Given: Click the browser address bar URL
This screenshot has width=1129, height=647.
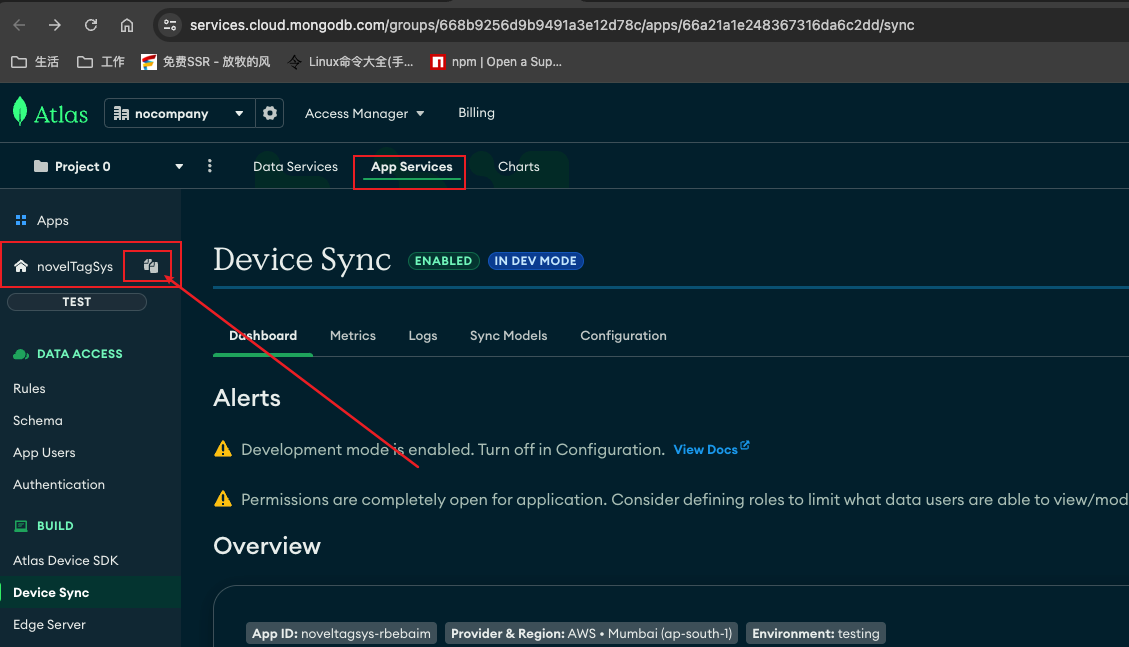Looking at the screenshot, I should click(550, 25).
